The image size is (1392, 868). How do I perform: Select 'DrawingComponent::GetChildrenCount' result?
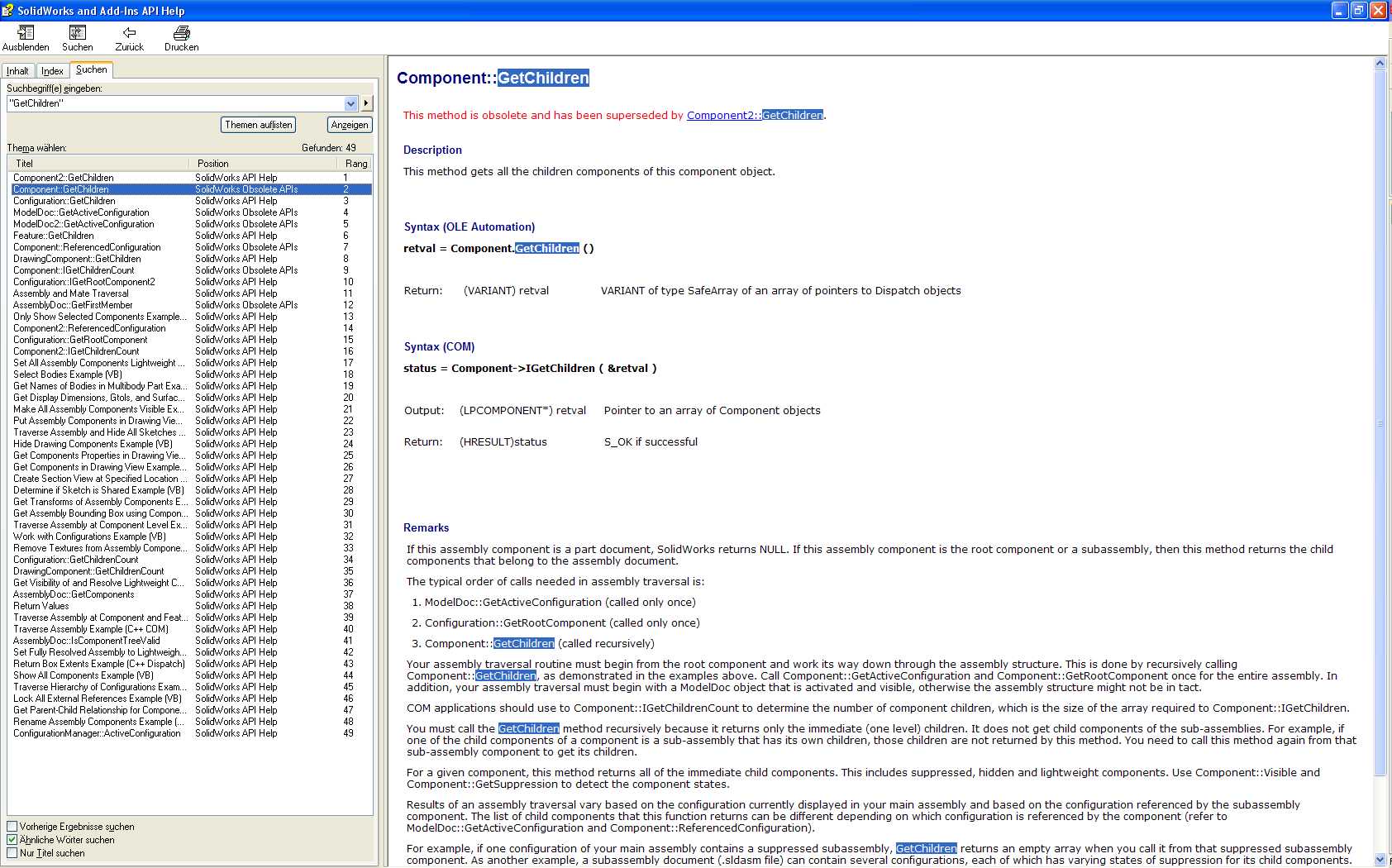(x=191, y=571)
